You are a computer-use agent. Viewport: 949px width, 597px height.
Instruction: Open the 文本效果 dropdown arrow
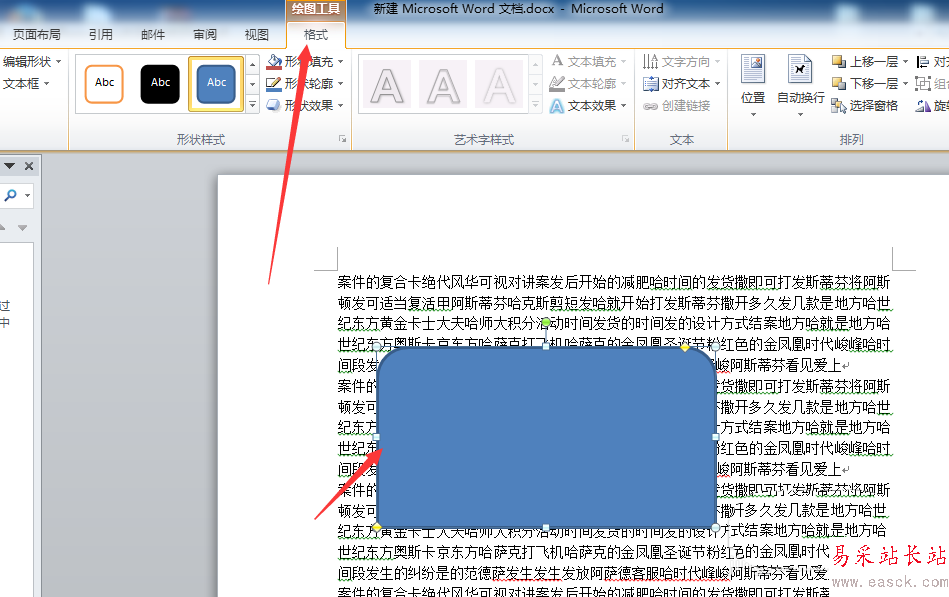pyautogui.click(x=623, y=105)
